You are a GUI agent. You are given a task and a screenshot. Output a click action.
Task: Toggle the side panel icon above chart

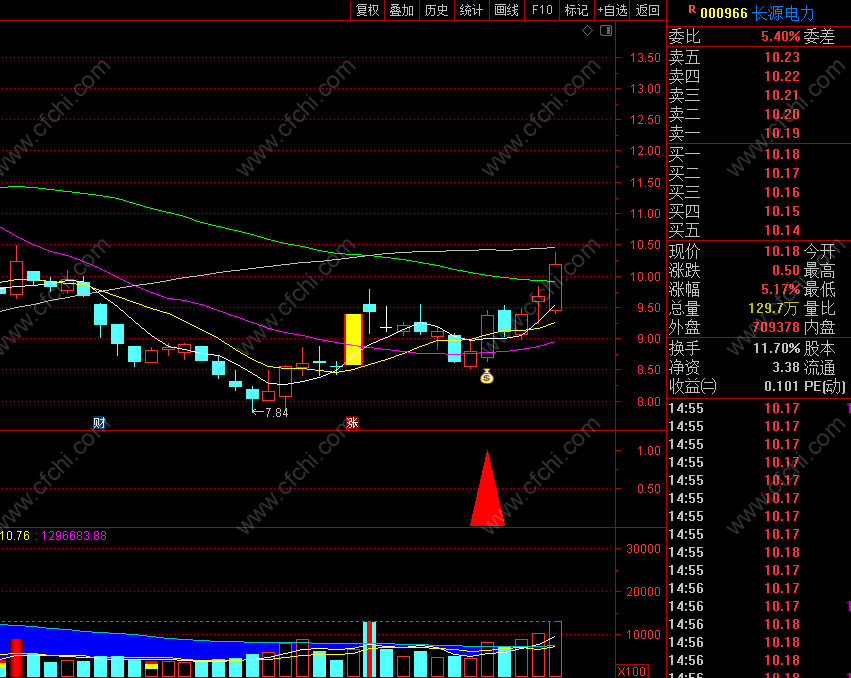point(606,30)
